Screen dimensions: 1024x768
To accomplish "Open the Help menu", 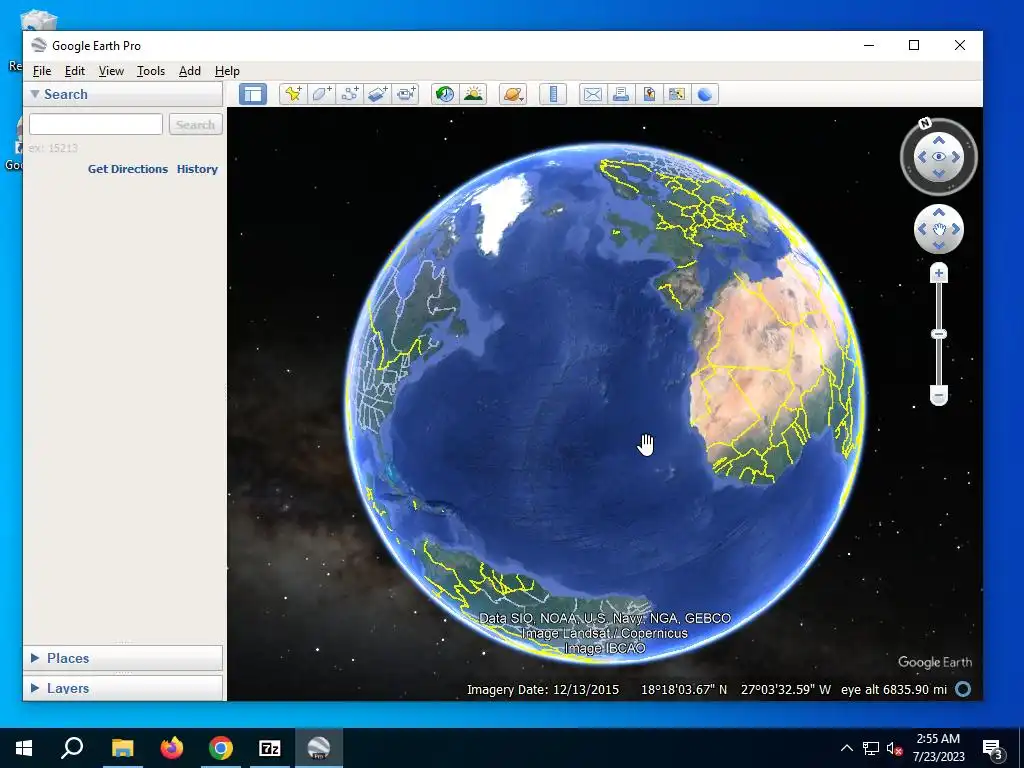I will click(x=227, y=71).
